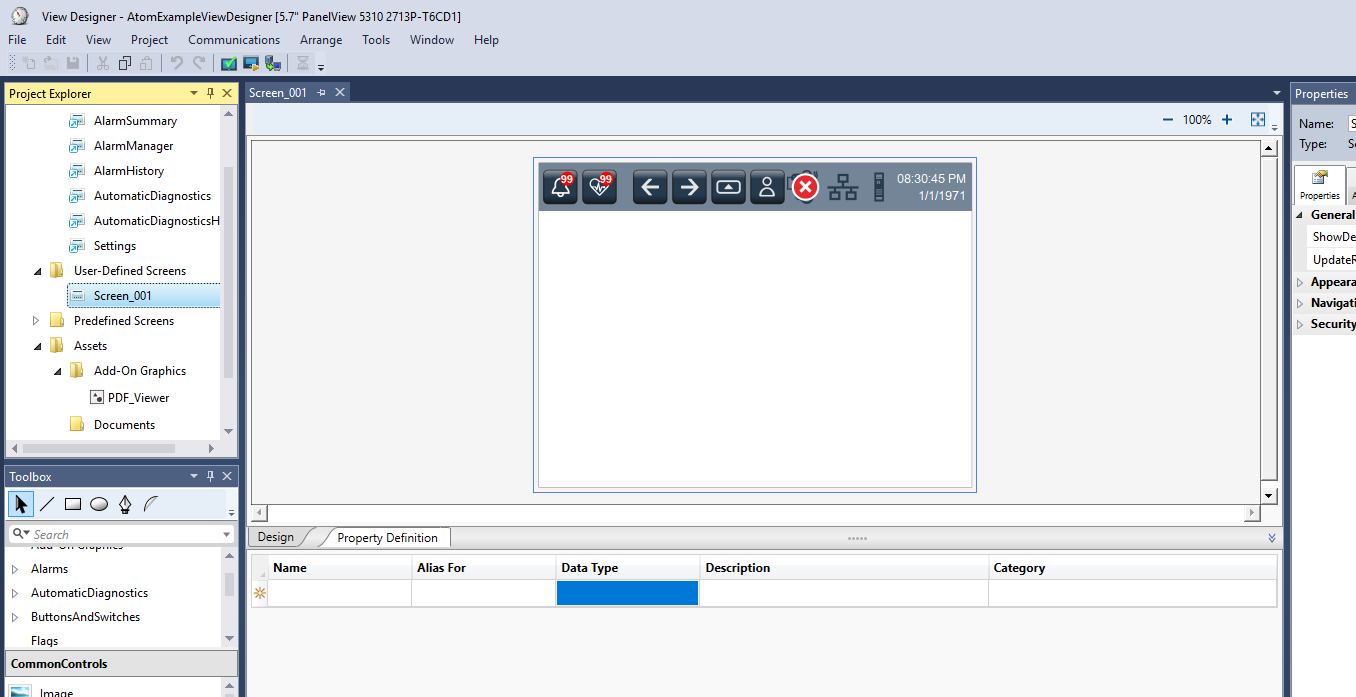
Task: Select the Ellipse tool in the Toolbox
Action: click(x=98, y=503)
